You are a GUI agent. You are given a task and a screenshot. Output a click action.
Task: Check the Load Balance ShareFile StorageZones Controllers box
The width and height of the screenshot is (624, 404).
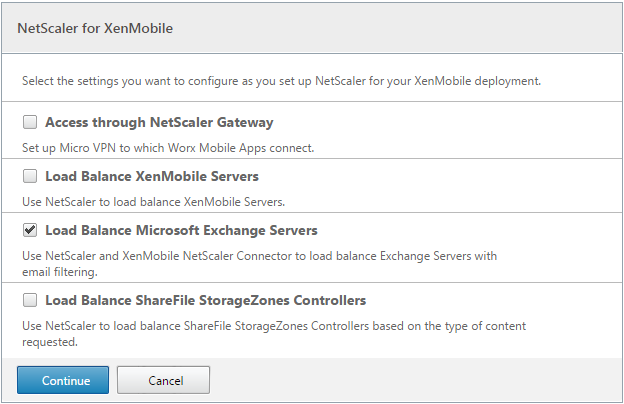coord(30,301)
